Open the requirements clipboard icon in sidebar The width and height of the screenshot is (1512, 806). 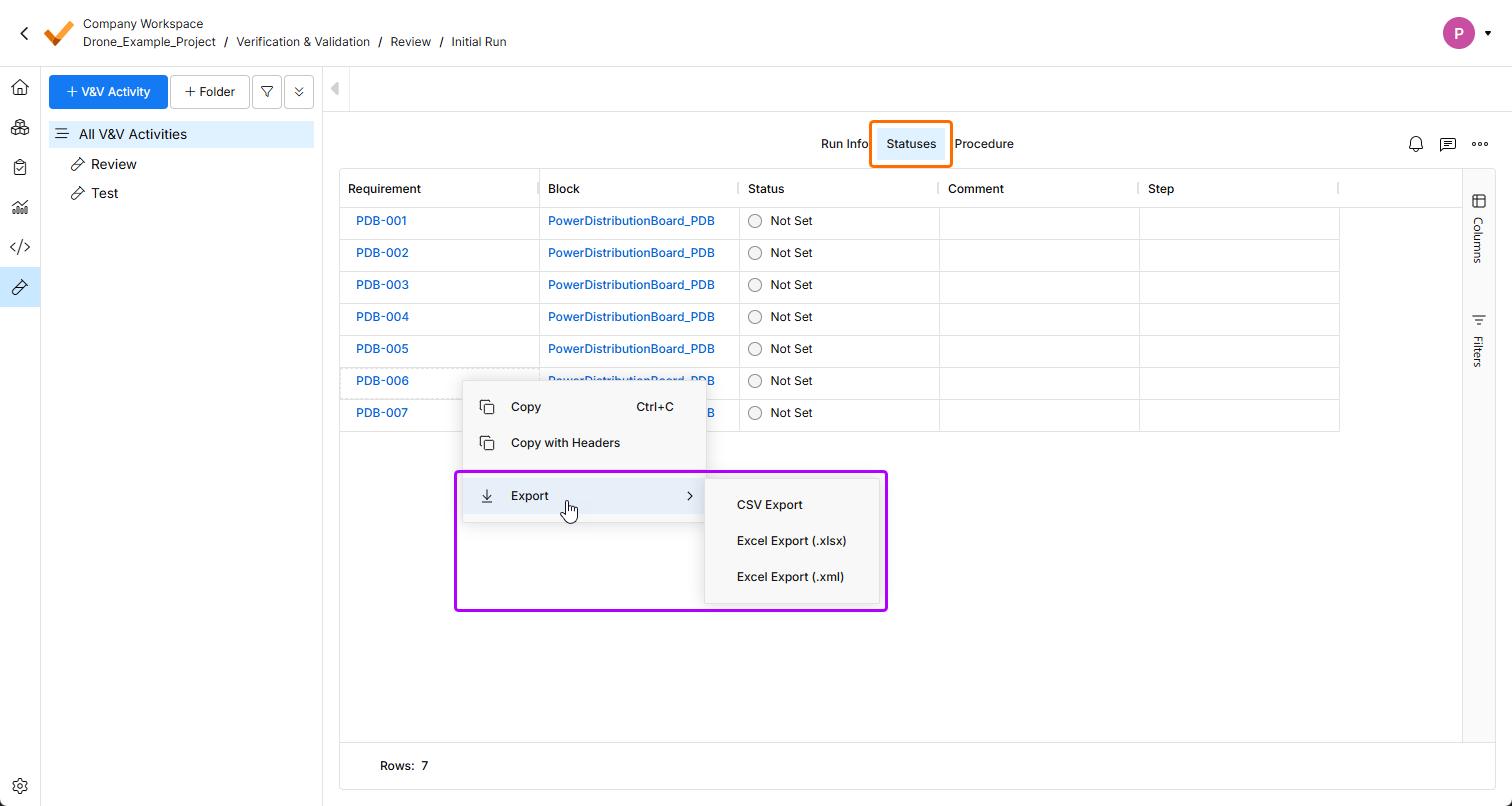click(19, 168)
